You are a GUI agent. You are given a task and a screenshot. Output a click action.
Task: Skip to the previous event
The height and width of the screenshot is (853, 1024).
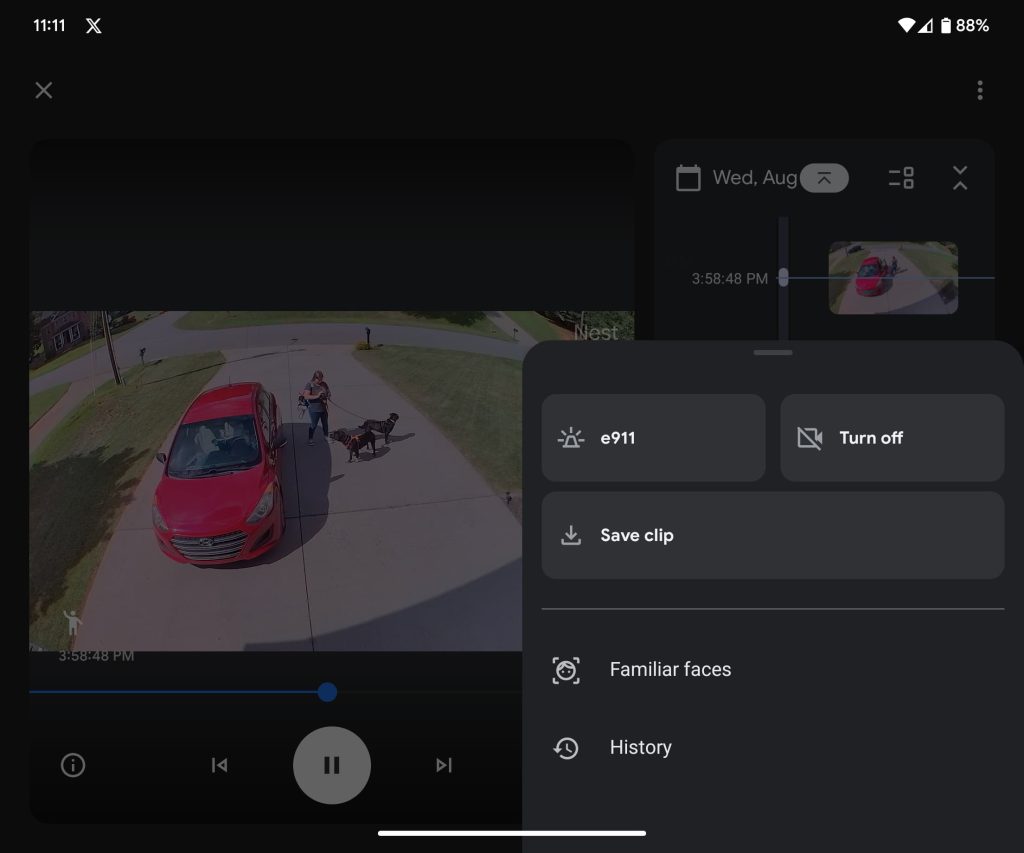[219, 765]
